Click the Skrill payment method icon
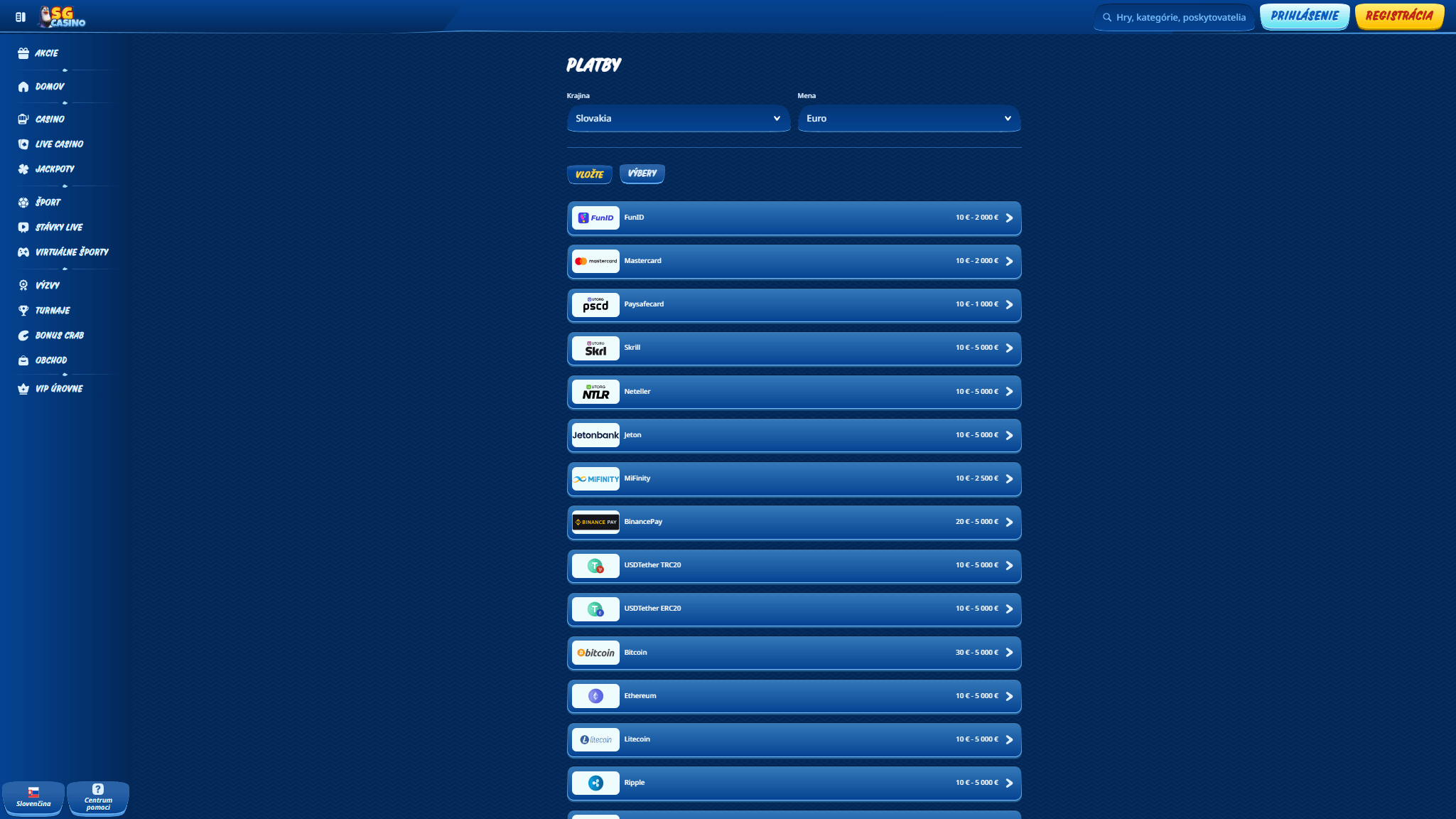 pos(596,348)
